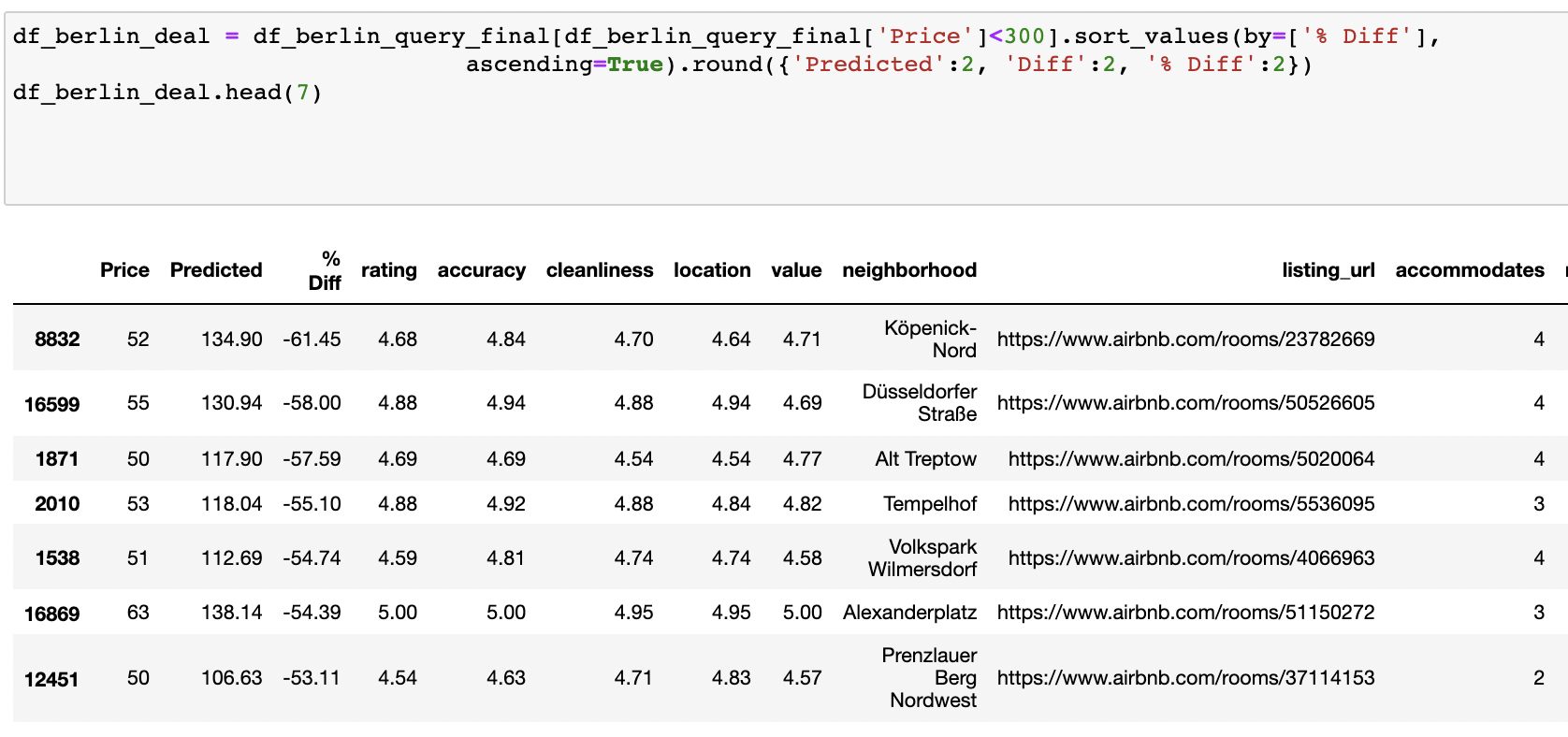The height and width of the screenshot is (737, 1568).
Task: Click inside the code cell editor
Action: 786,108
